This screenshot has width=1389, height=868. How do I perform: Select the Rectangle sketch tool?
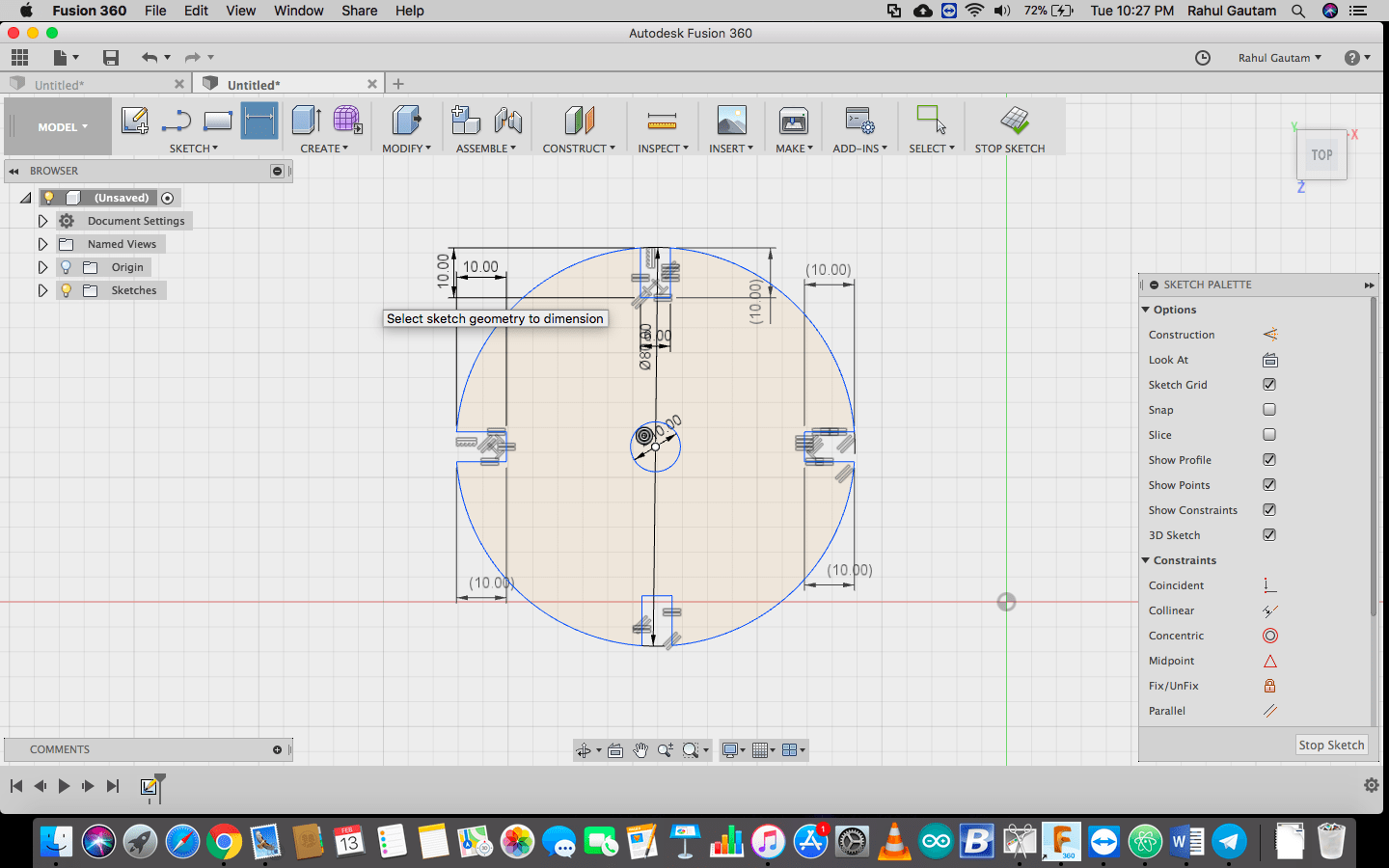[218, 121]
